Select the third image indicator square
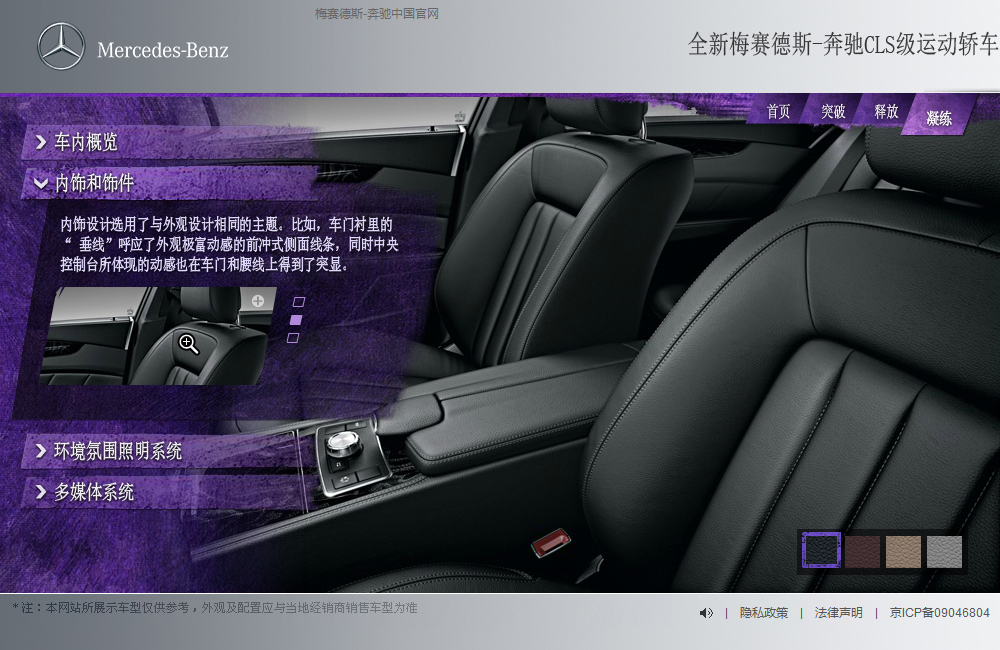This screenshot has width=1000, height=650. (x=293, y=338)
